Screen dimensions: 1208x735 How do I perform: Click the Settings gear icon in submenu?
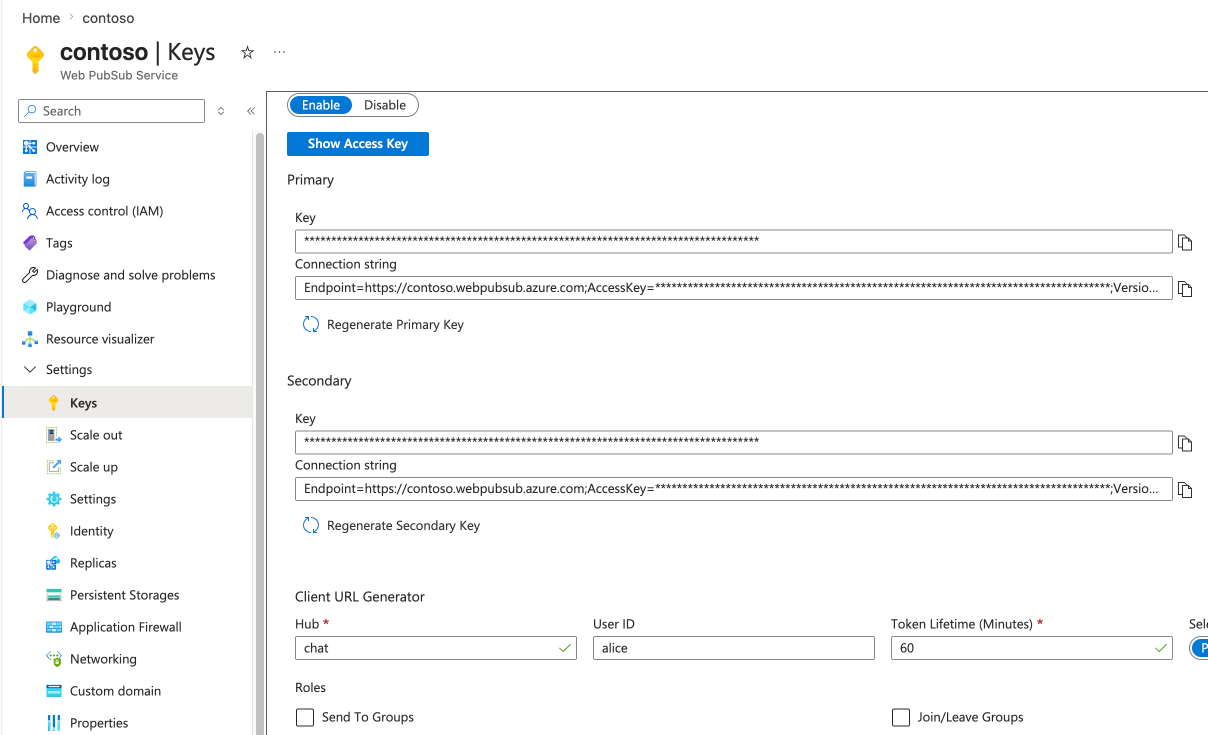pos(54,499)
